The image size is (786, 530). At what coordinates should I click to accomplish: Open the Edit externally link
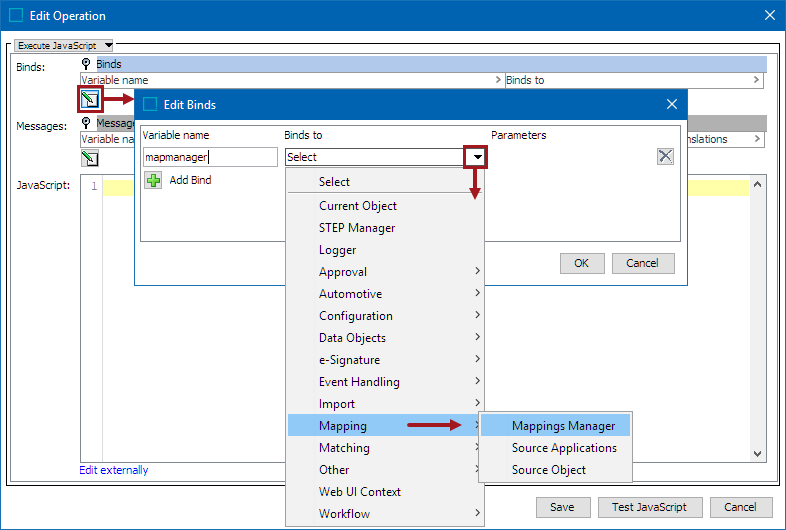click(114, 470)
